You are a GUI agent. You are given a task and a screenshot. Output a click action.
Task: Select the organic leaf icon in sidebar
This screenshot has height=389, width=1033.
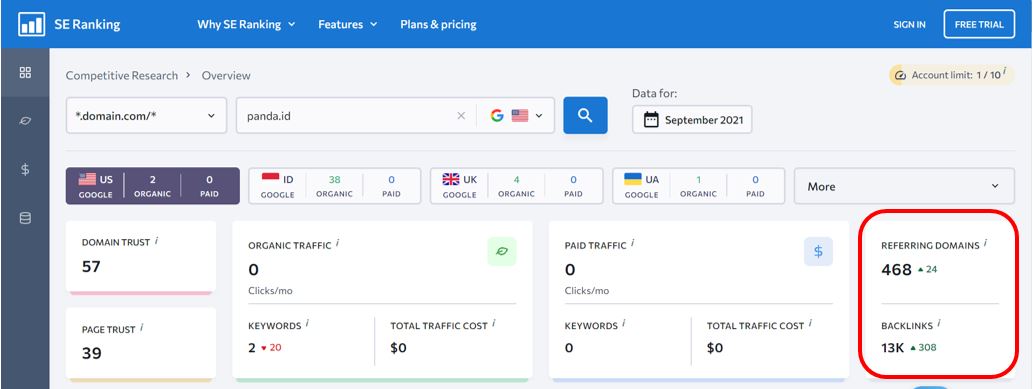pyautogui.click(x=25, y=121)
